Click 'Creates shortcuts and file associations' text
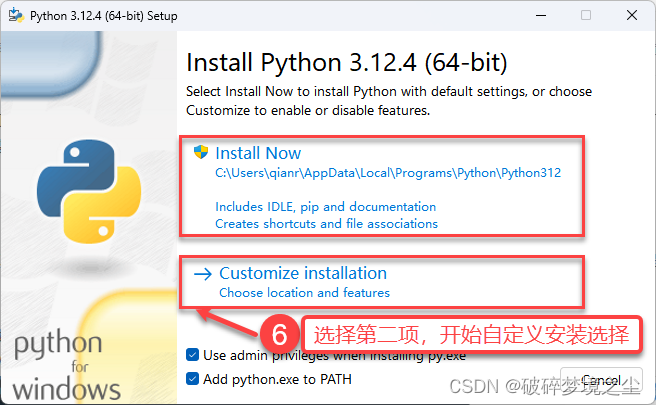The width and height of the screenshot is (656, 405). coord(326,224)
